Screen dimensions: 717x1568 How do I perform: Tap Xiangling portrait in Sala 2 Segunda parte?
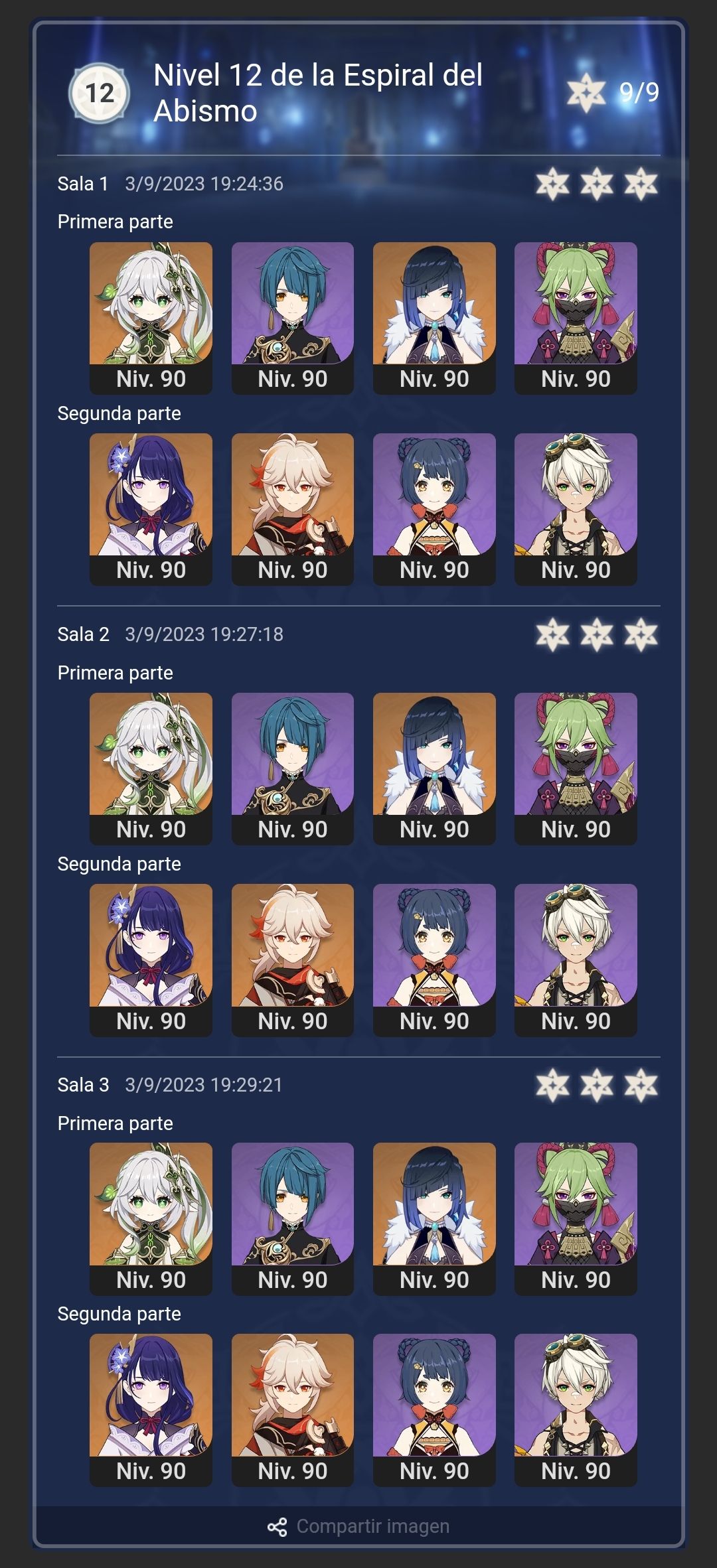434,960
